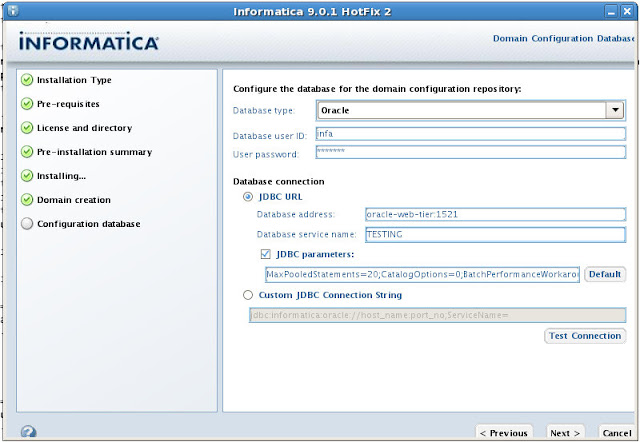Click the Database connection section heading
The width and height of the screenshot is (640, 442).
(x=279, y=182)
